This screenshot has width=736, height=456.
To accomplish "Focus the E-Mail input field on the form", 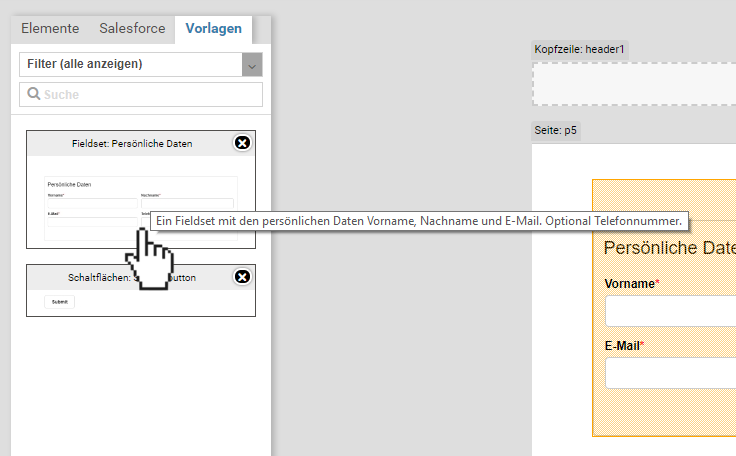I will 670,373.
